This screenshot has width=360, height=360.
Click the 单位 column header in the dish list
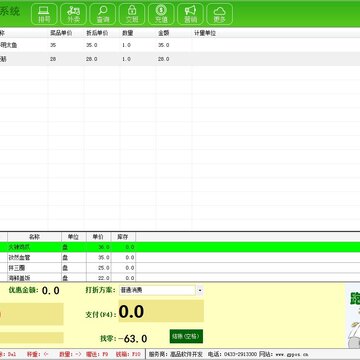[x=74, y=237]
